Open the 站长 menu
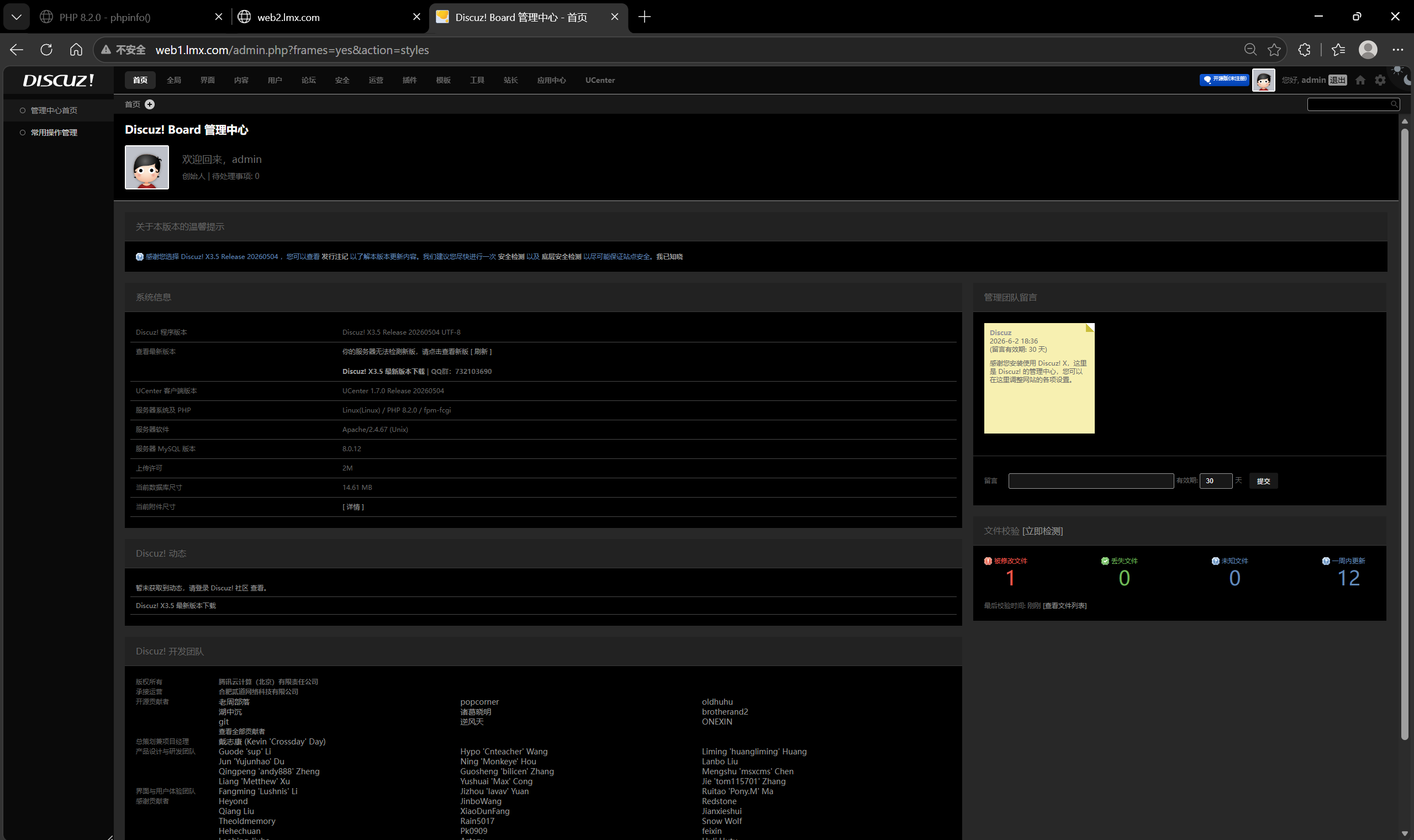The height and width of the screenshot is (840, 1414). point(510,80)
